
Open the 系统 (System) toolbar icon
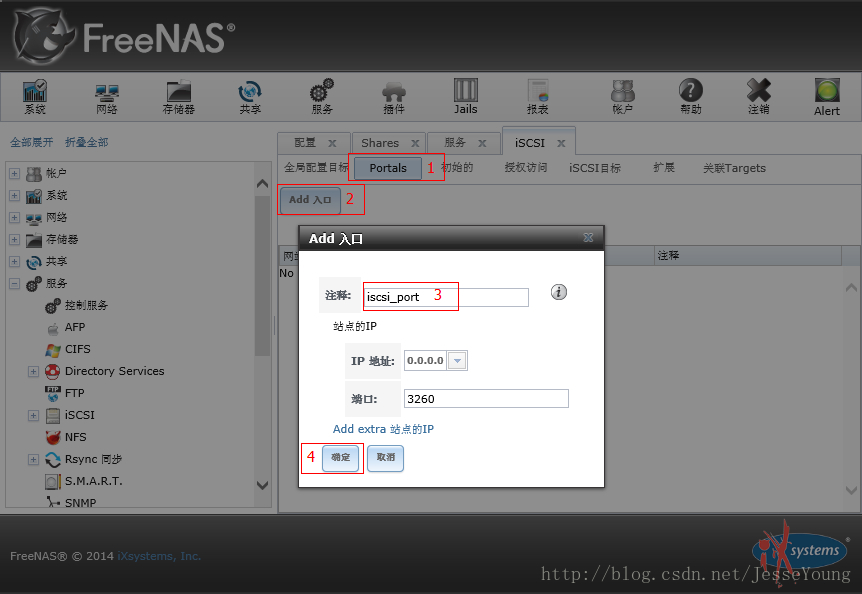pyautogui.click(x=35, y=97)
